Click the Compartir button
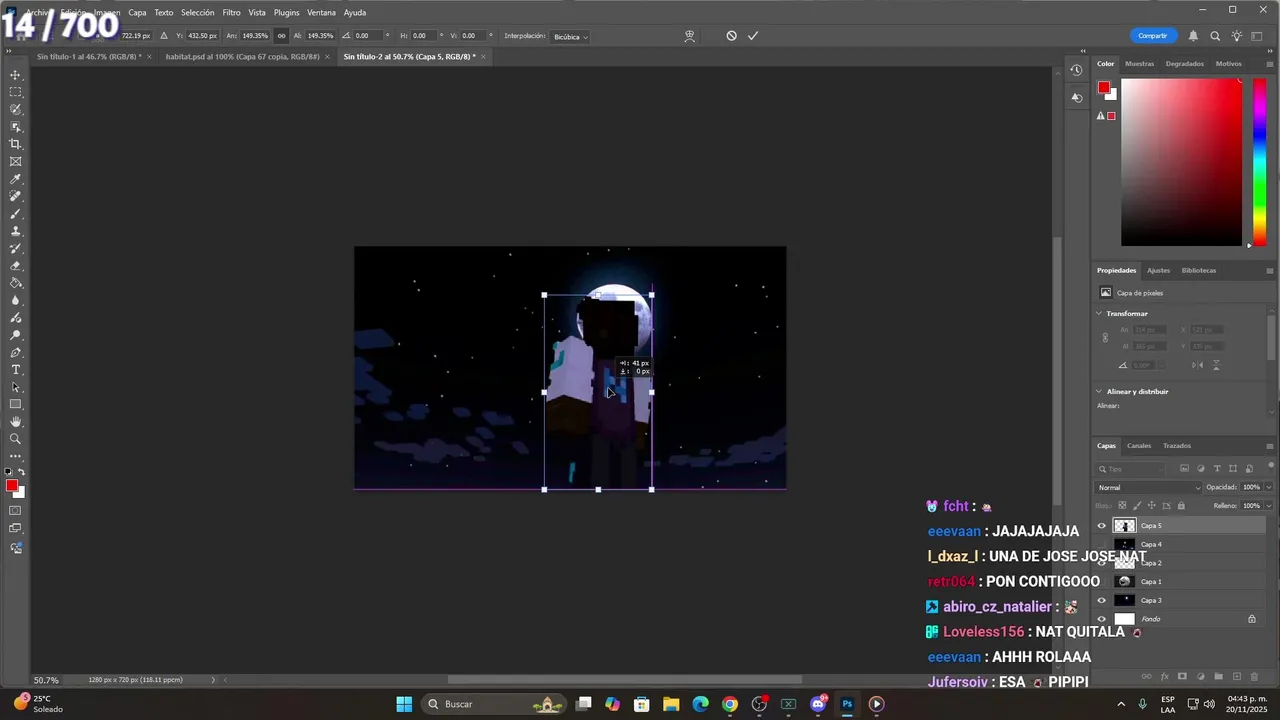The width and height of the screenshot is (1280, 720). [x=1152, y=36]
